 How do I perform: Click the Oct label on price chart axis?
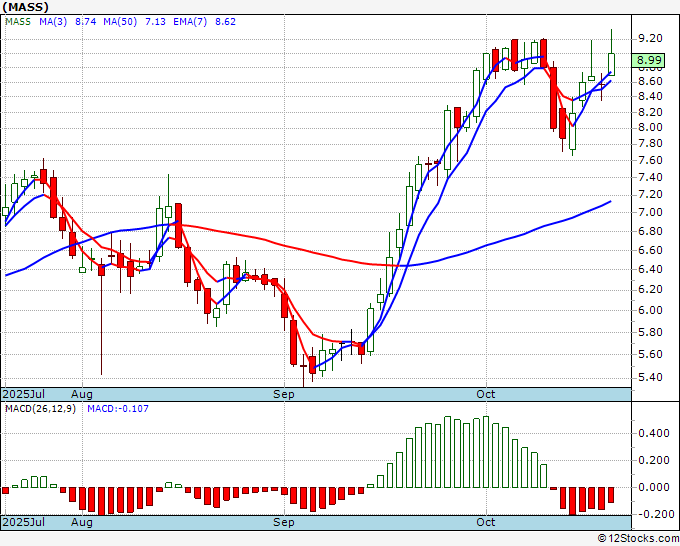coord(486,394)
